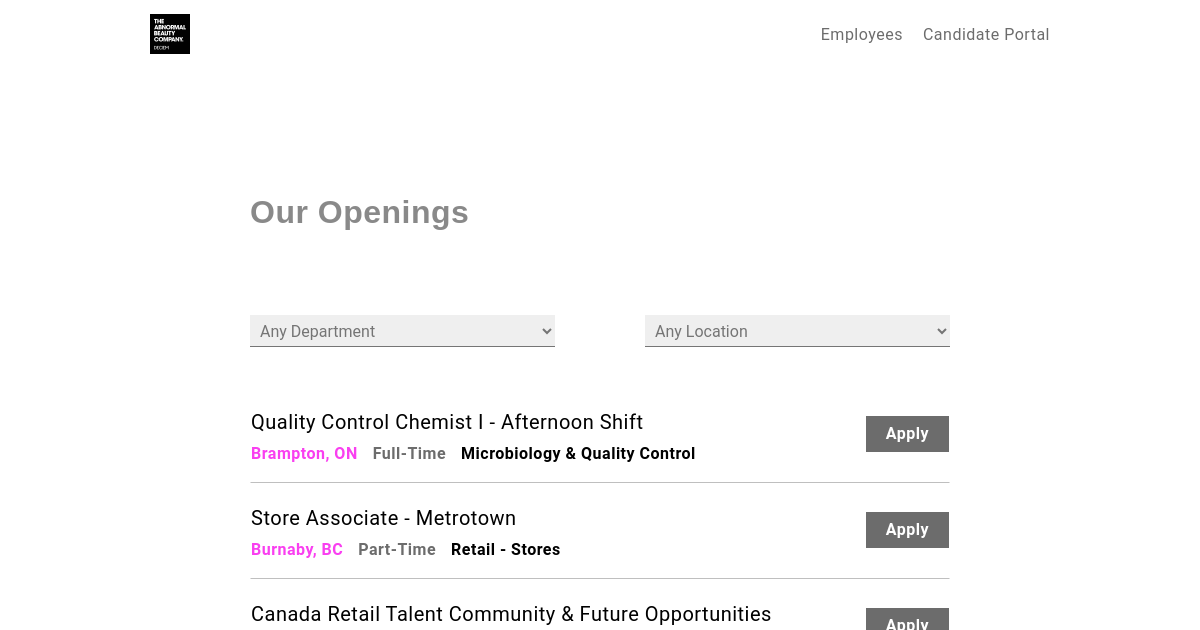
Task: Open Store Associate - Metrotown job title
Action: (383, 518)
